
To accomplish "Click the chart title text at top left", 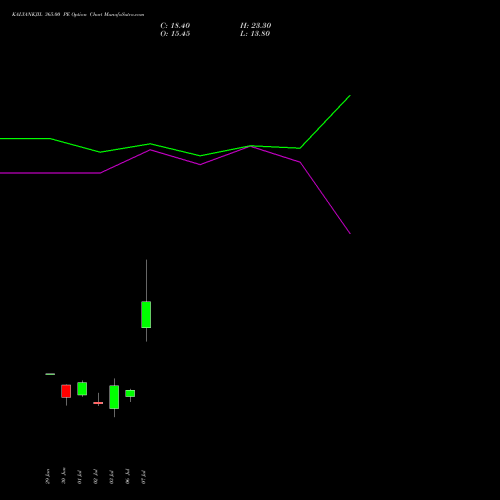I will coord(78,15).
